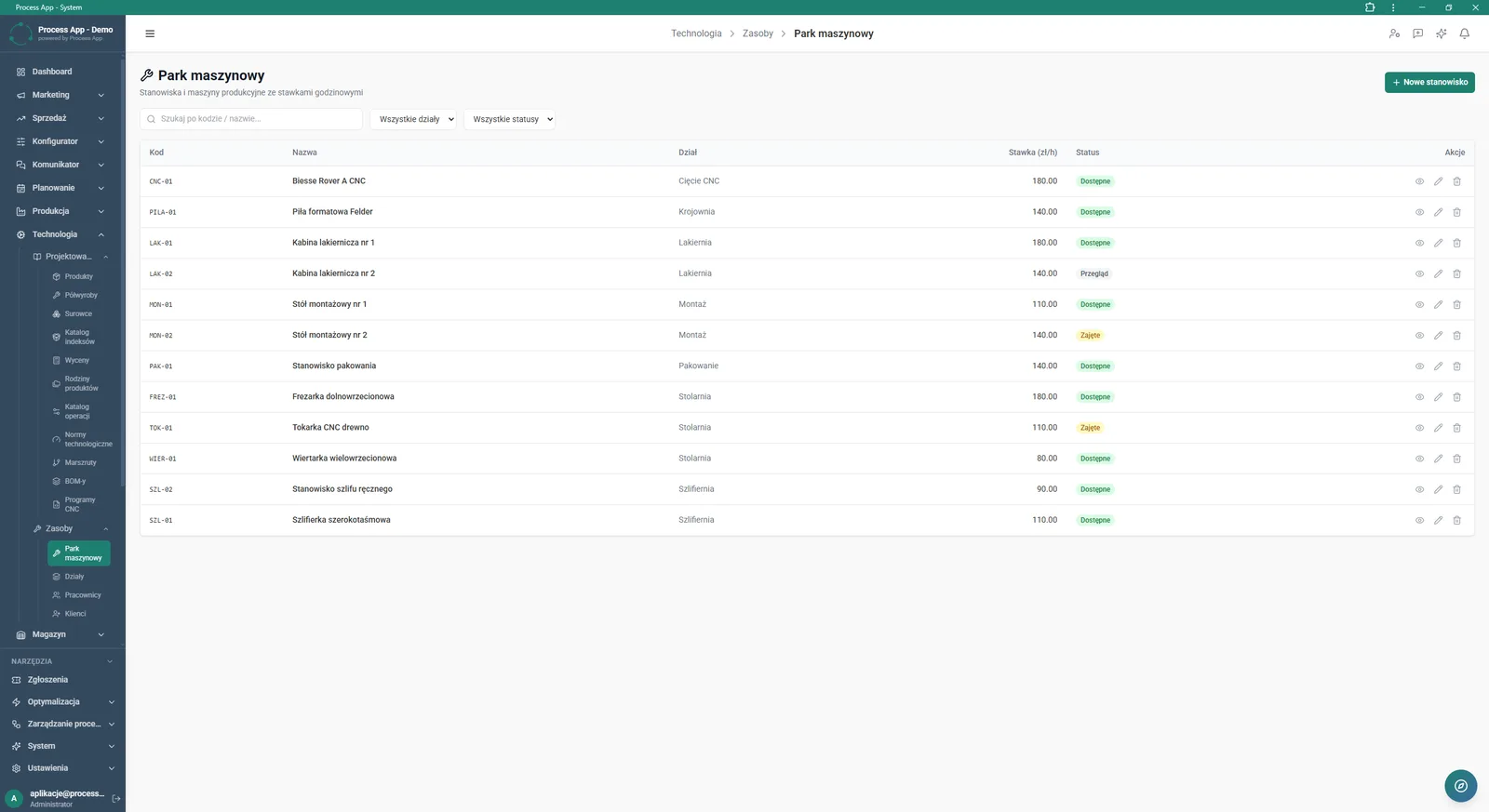Open the Wszystkie działy dropdown
Screen dimensions: 1489x812
point(413,119)
